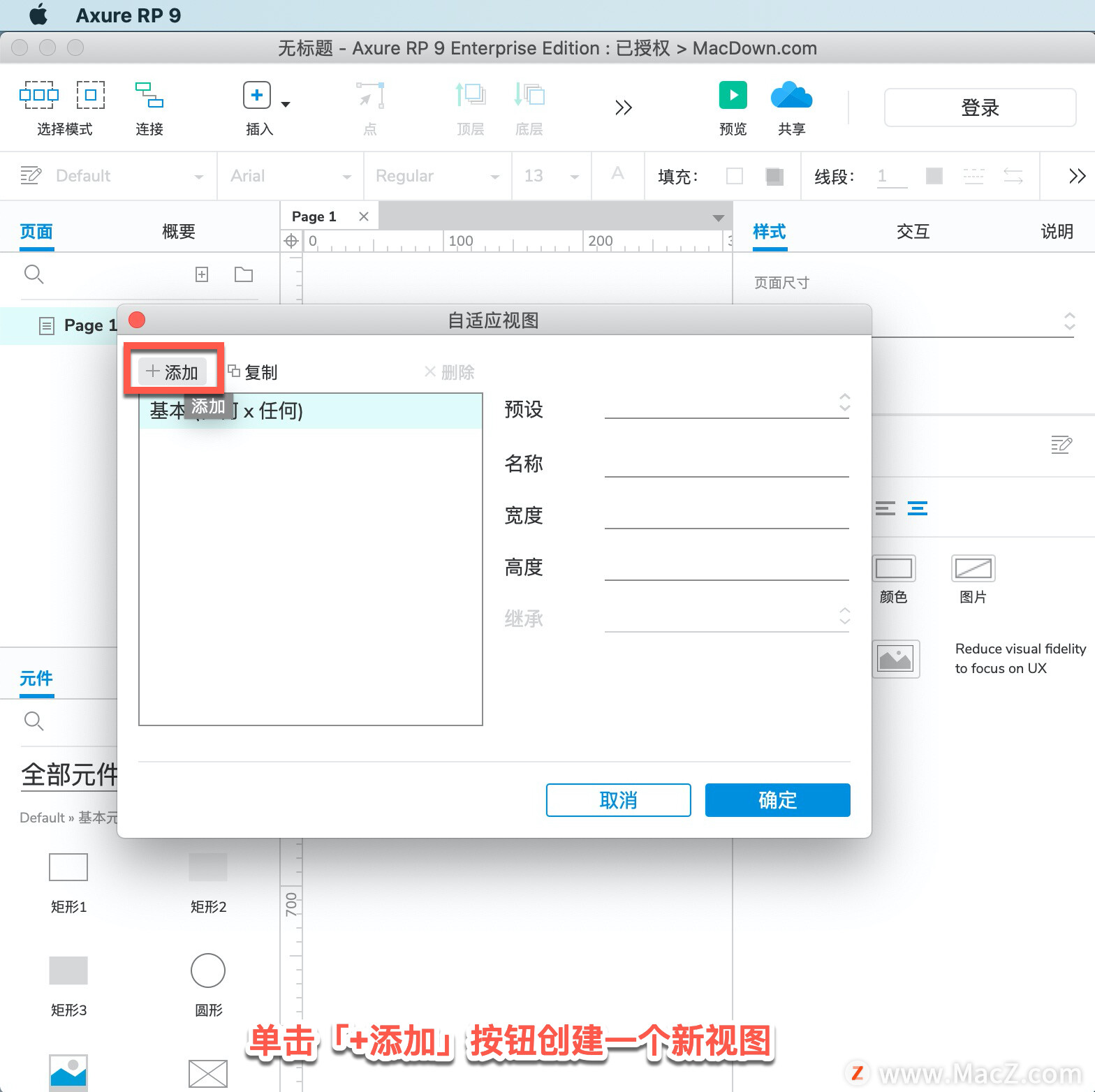Switch to the Style (样式) tab
This screenshot has width=1095, height=1092.
tap(770, 231)
